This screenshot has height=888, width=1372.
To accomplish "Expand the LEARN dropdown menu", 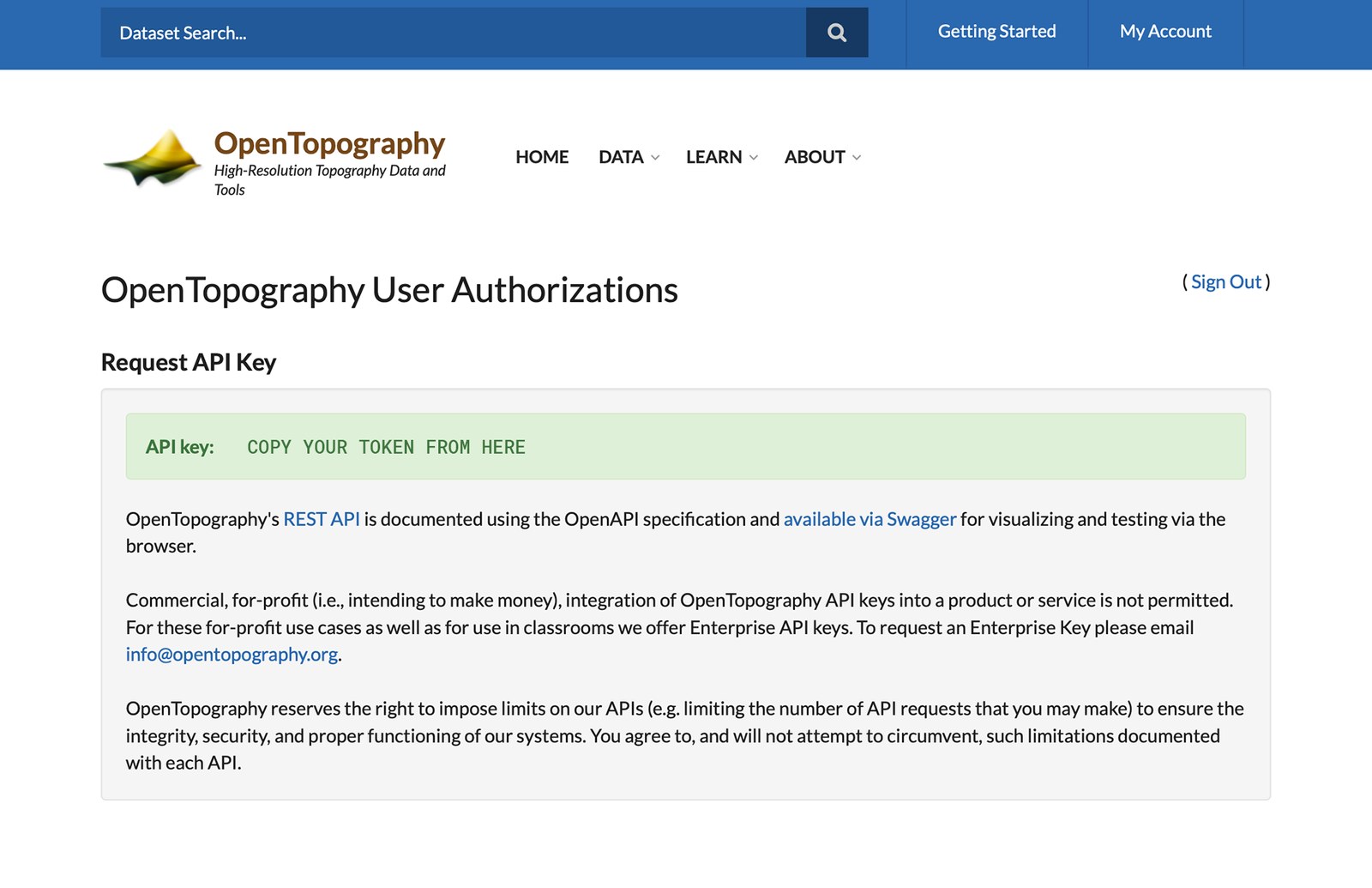I will tap(721, 157).
